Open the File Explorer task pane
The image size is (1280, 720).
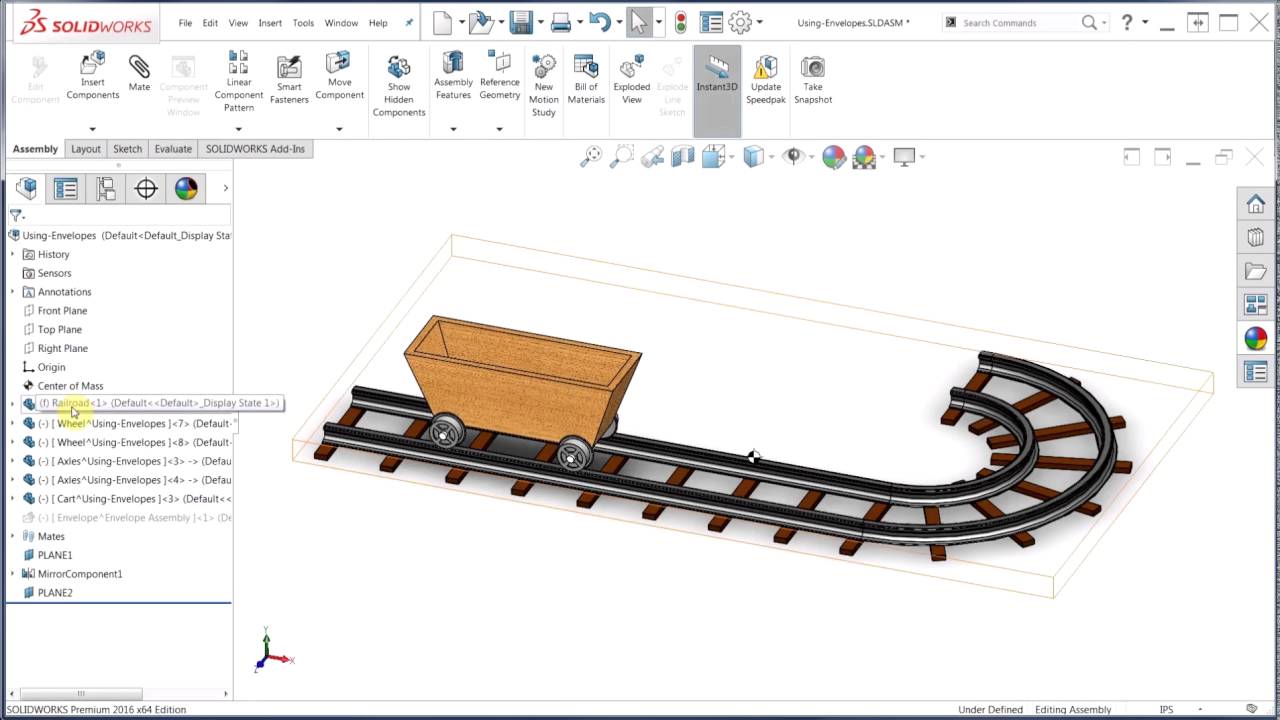tap(1255, 271)
